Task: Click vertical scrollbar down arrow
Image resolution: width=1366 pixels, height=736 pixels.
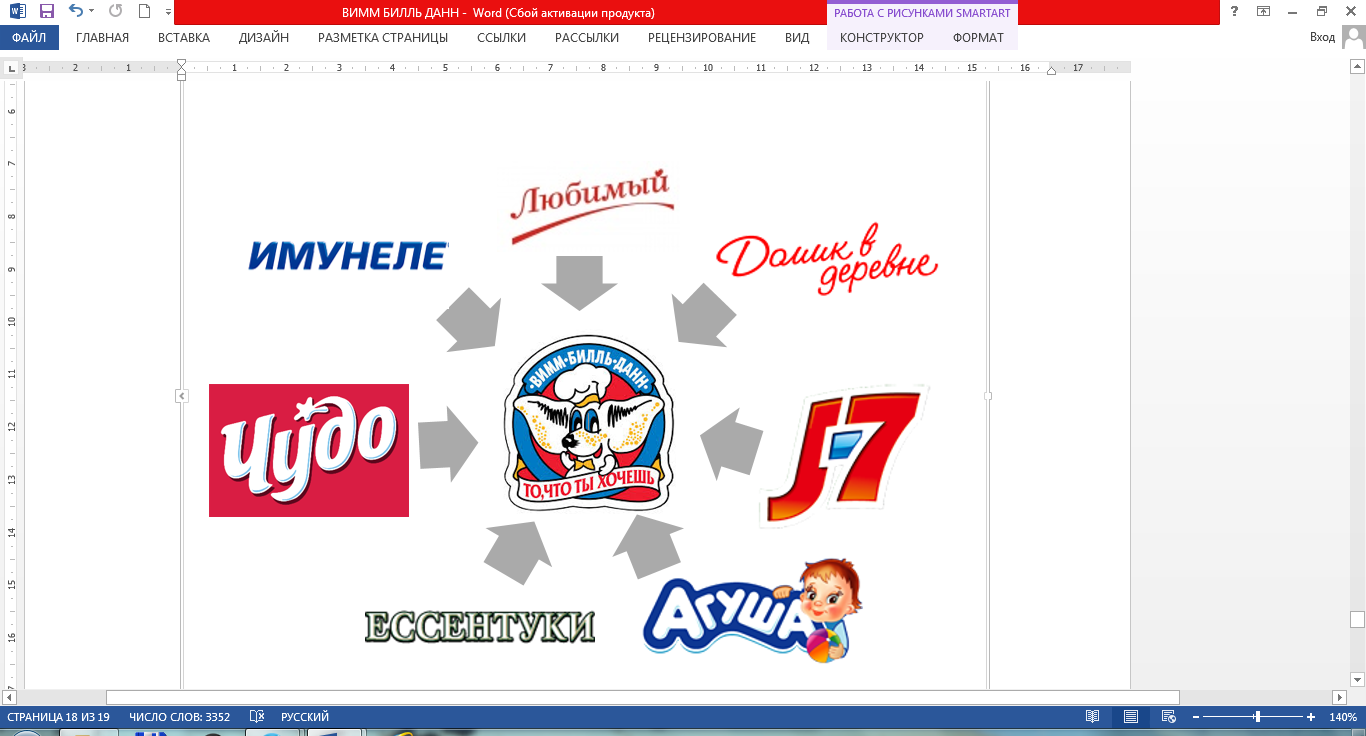Action: pos(1357,678)
